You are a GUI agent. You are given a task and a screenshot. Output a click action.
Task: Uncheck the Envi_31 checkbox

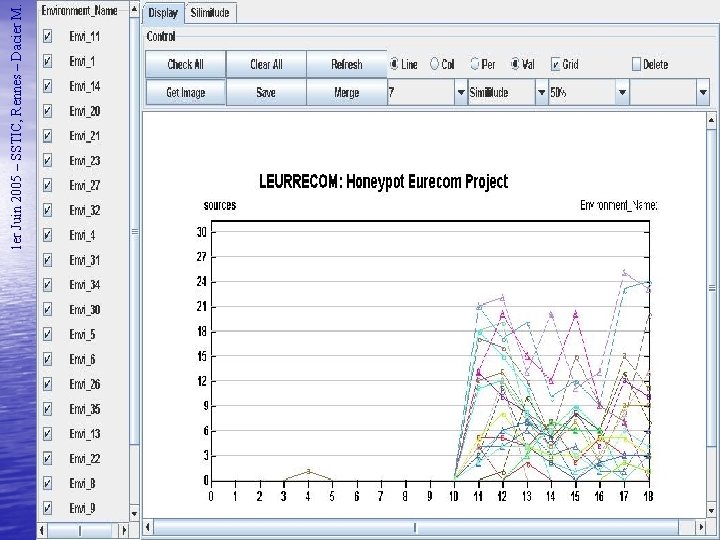click(47, 260)
